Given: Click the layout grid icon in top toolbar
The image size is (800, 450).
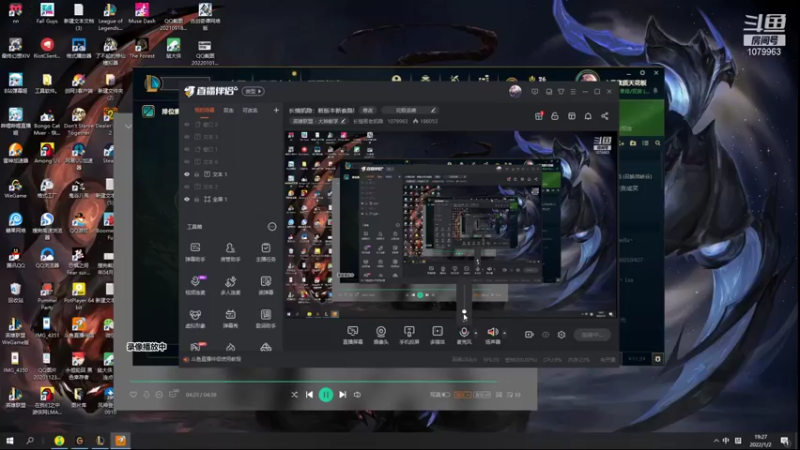Looking at the screenshot, I should (571, 116).
